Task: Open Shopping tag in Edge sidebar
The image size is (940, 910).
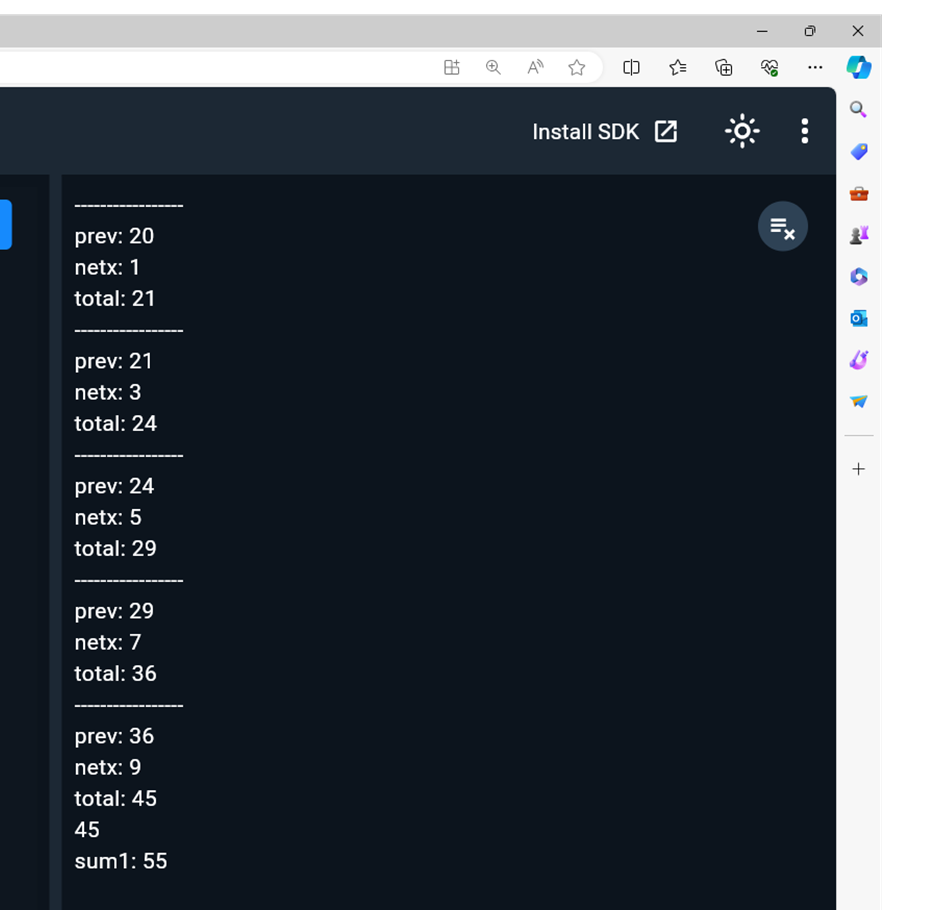Action: (858, 151)
